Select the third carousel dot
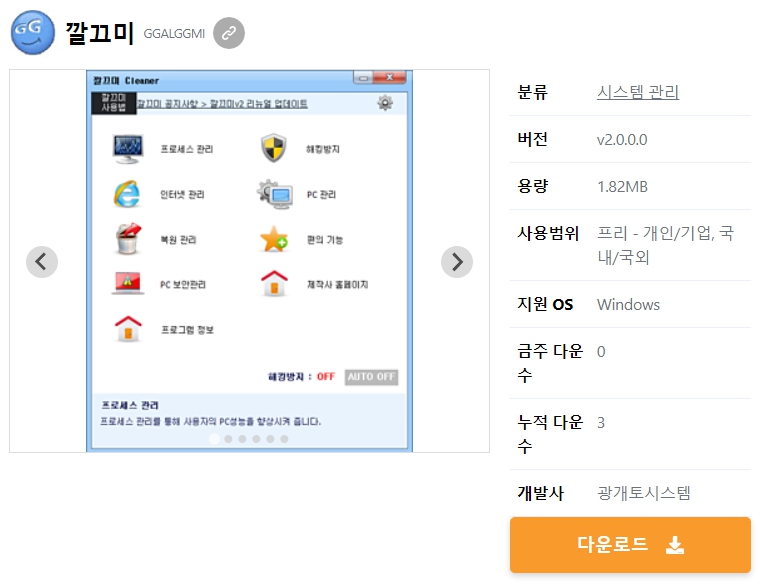 [242, 439]
